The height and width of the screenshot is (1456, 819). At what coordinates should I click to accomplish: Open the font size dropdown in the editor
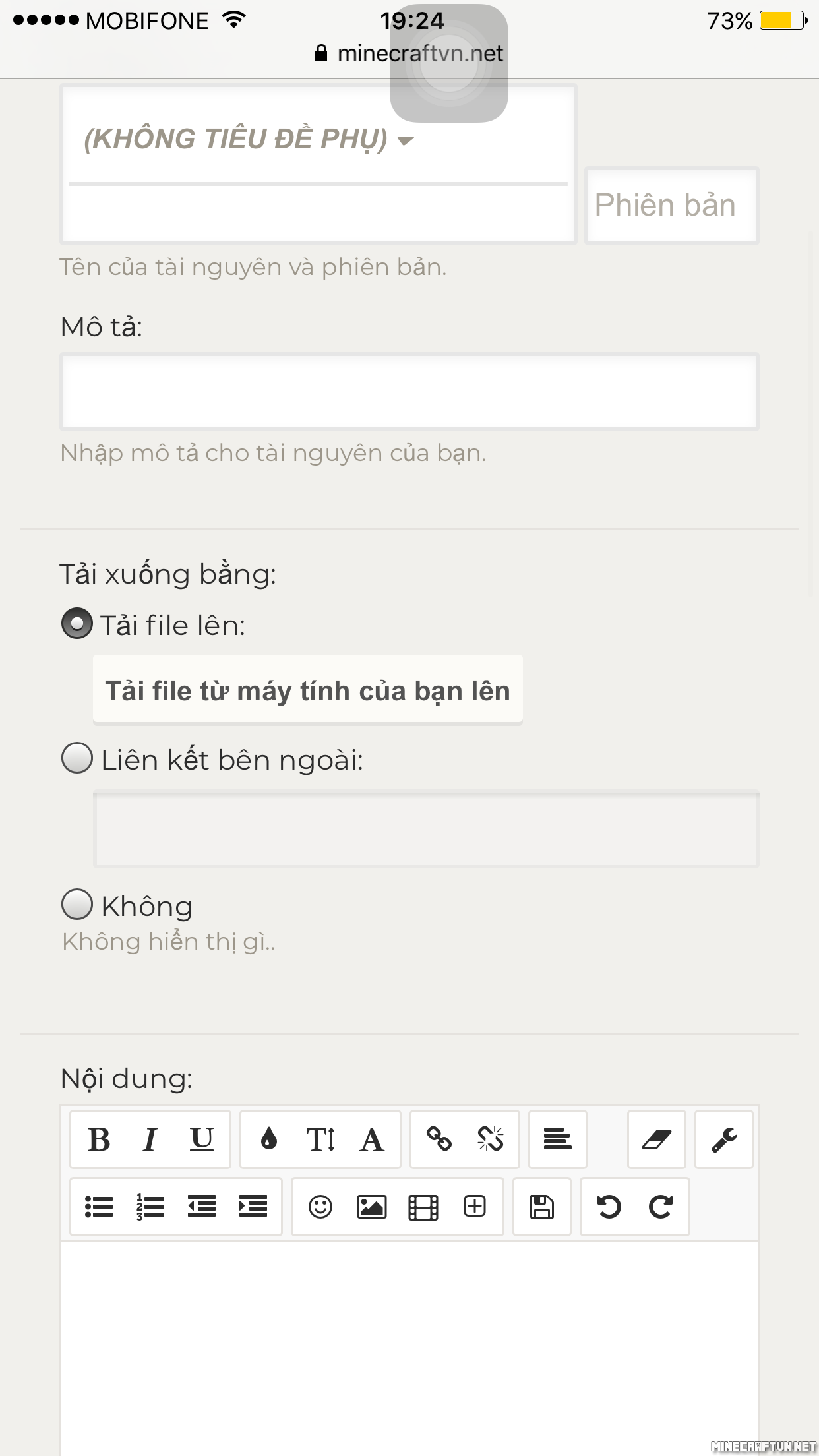pos(320,1139)
